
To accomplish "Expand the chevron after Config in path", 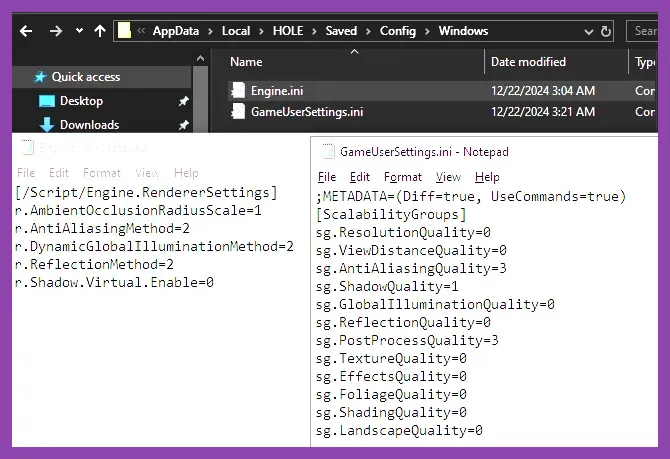I will tap(427, 31).
